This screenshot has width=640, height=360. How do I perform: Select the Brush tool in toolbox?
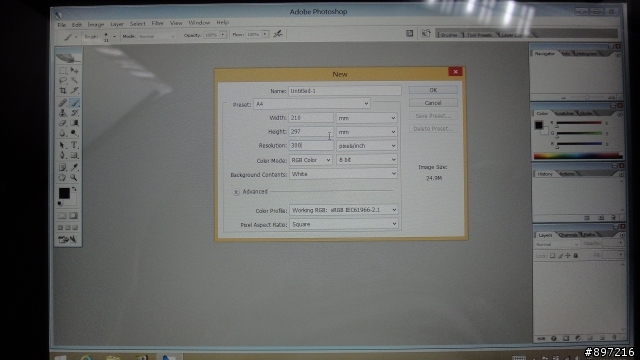tap(74, 103)
